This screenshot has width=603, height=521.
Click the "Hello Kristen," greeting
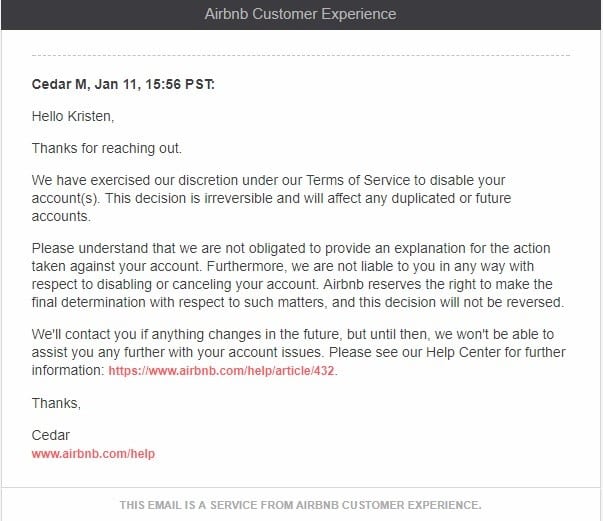click(x=73, y=116)
